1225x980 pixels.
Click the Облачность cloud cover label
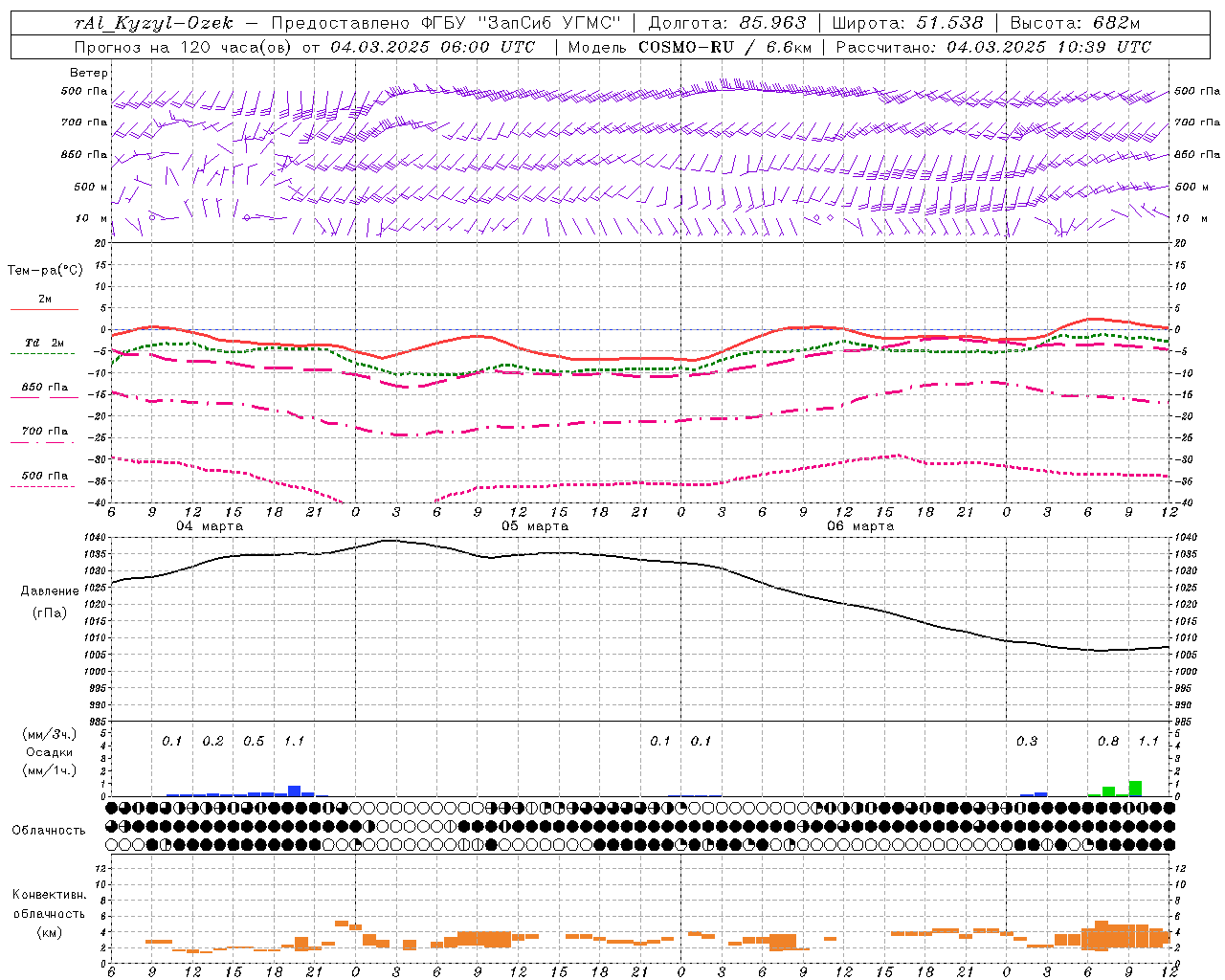pyautogui.click(x=48, y=830)
